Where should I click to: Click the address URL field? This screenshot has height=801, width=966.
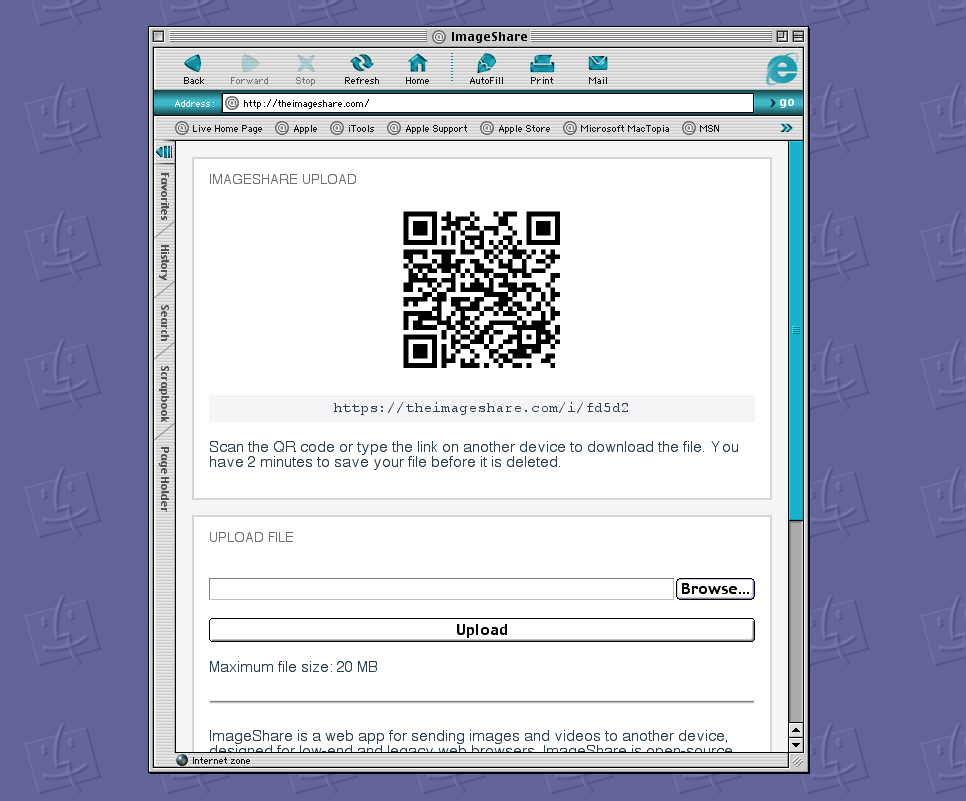click(487, 103)
